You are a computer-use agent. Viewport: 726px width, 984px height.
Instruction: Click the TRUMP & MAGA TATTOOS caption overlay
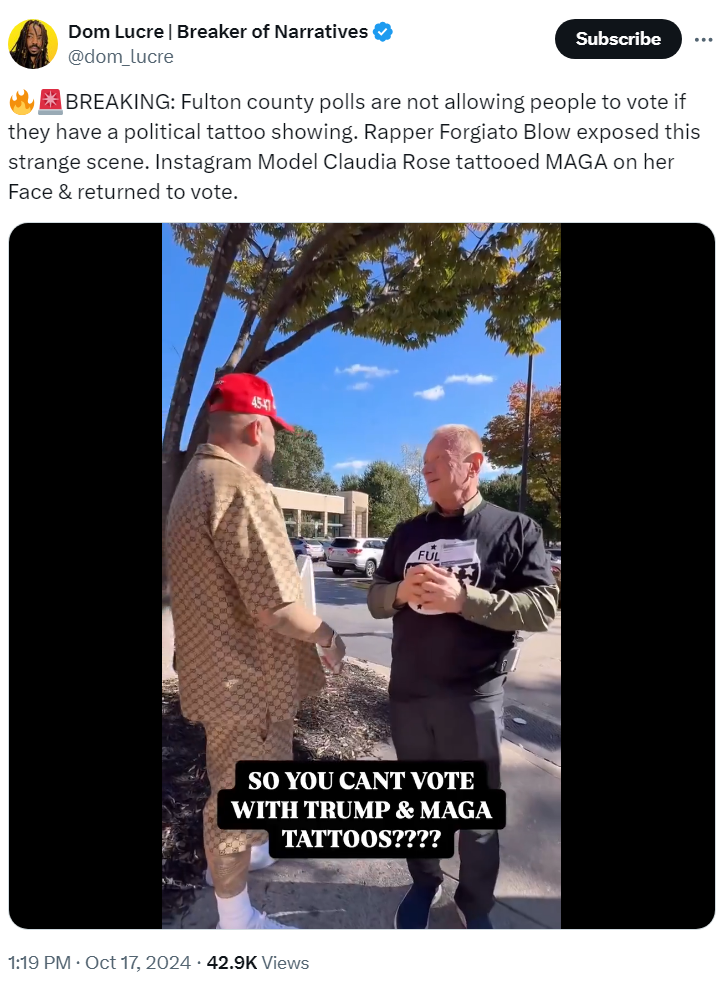[361, 810]
